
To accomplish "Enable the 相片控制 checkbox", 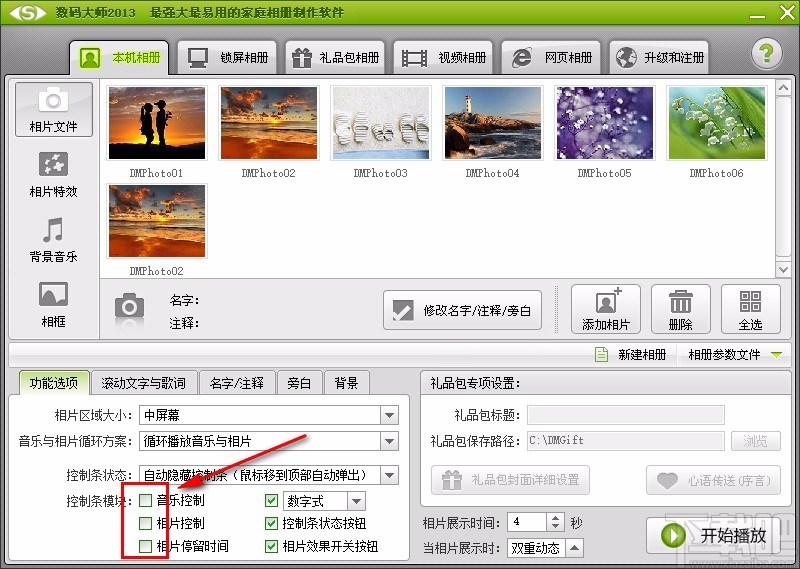I will (145, 523).
